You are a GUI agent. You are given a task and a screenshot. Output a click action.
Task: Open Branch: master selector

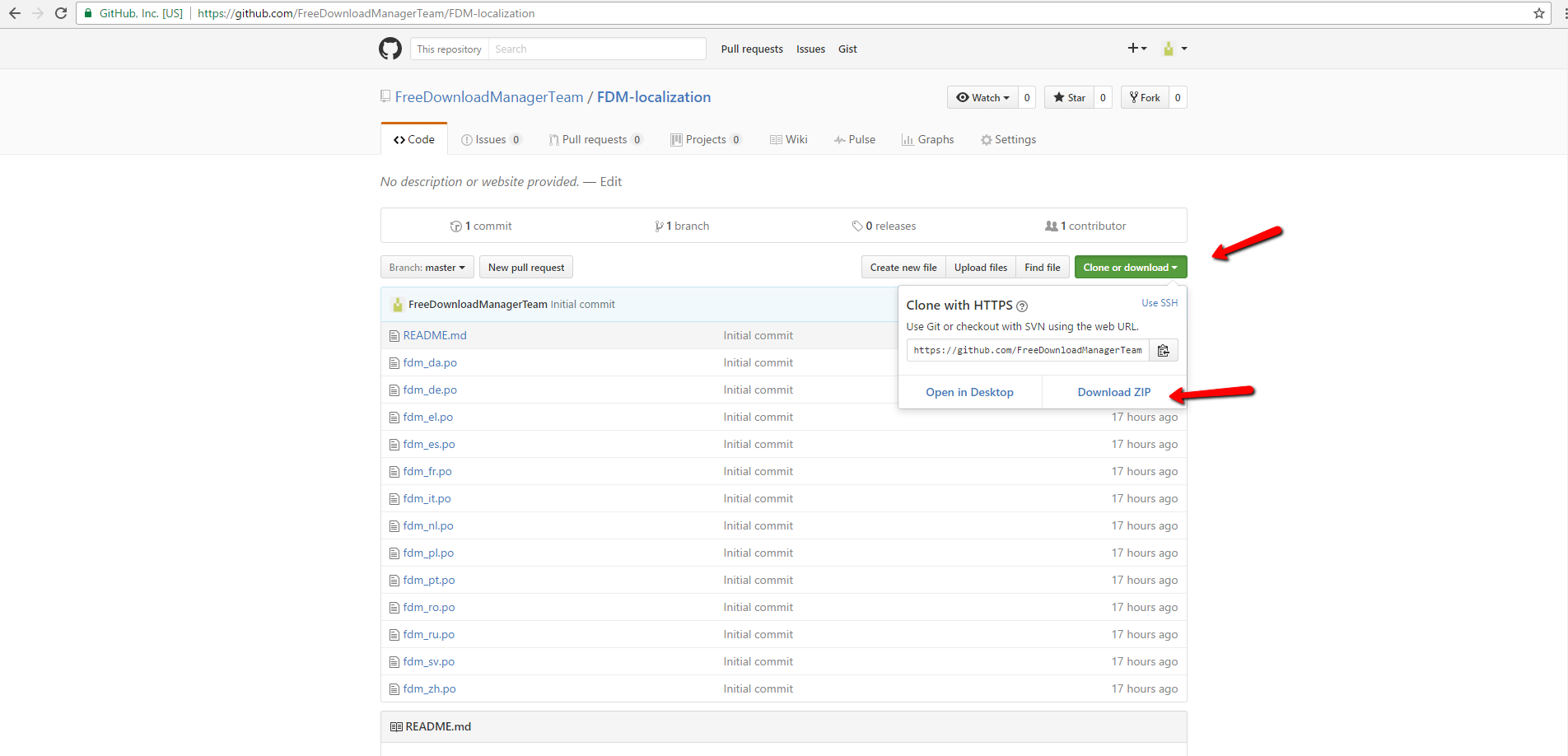pyautogui.click(x=427, y=268)
